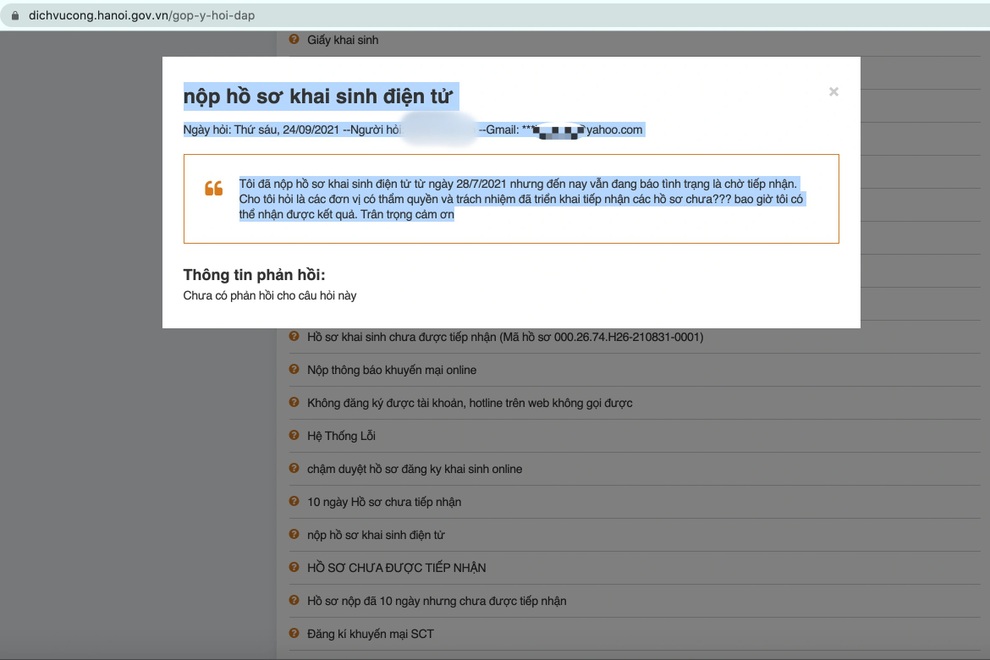990x660 pixels.
Task: Click question icon beside '10 ngày Hồ sơ chưa tiếp nhận'
Action: (294, 501)
